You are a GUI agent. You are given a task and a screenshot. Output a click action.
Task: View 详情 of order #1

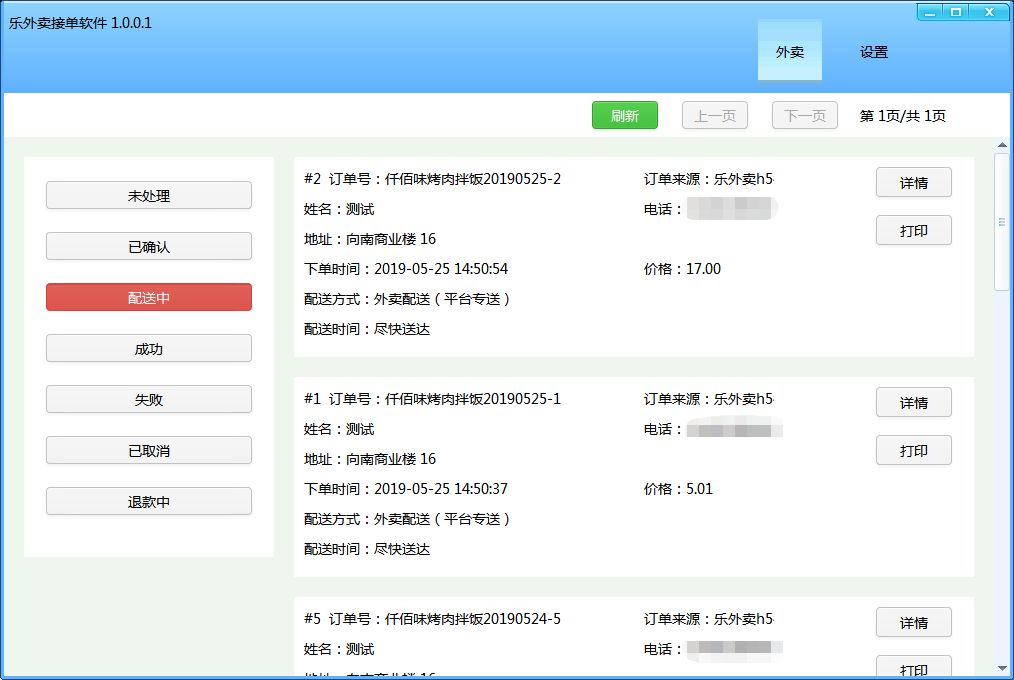point(913,403)
